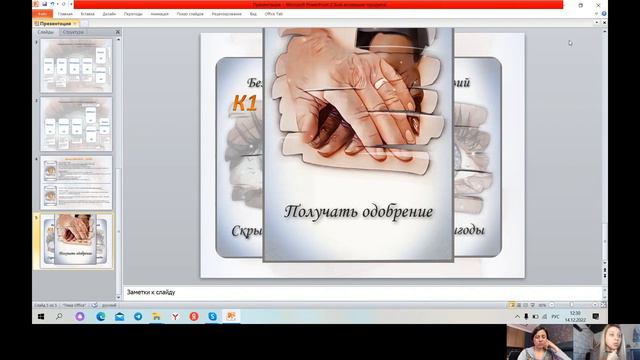Open the Файл backstage tab

[x=42, y=14]
